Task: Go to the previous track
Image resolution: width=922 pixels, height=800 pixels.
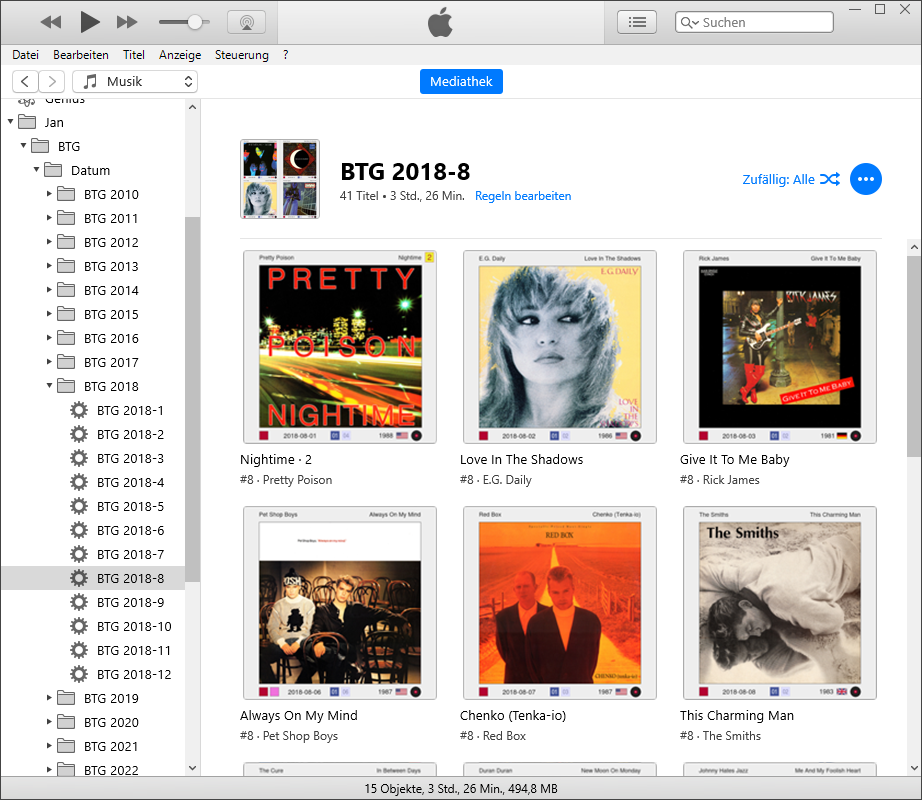Action: [51, 21]
